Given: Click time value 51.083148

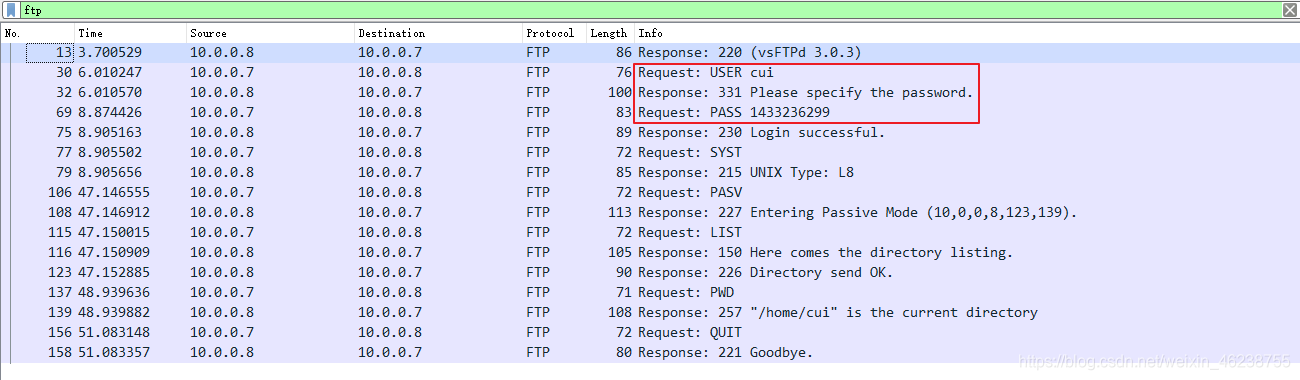Looking at the screenshot, I should point(114,332).
